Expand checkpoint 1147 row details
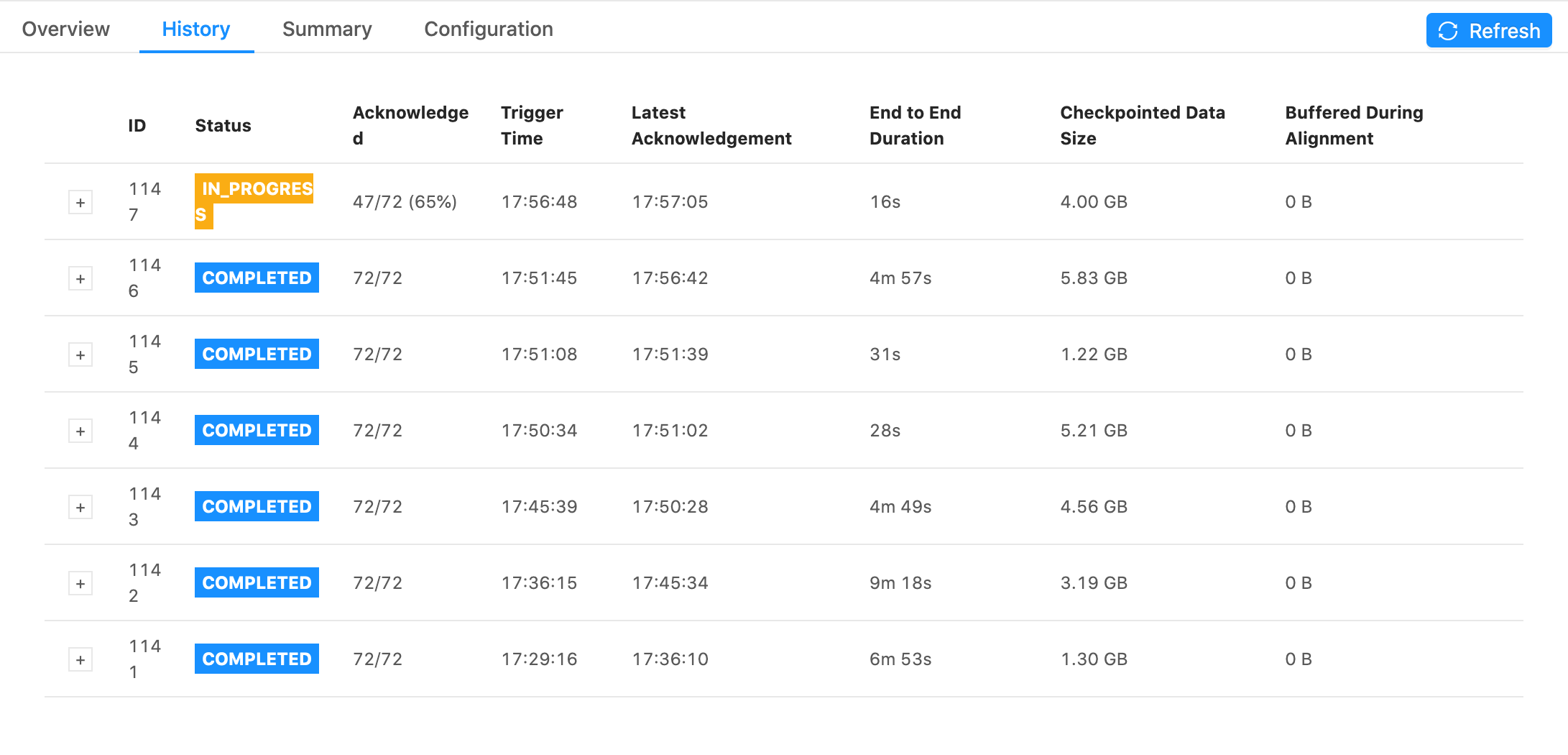 [80, 203]
